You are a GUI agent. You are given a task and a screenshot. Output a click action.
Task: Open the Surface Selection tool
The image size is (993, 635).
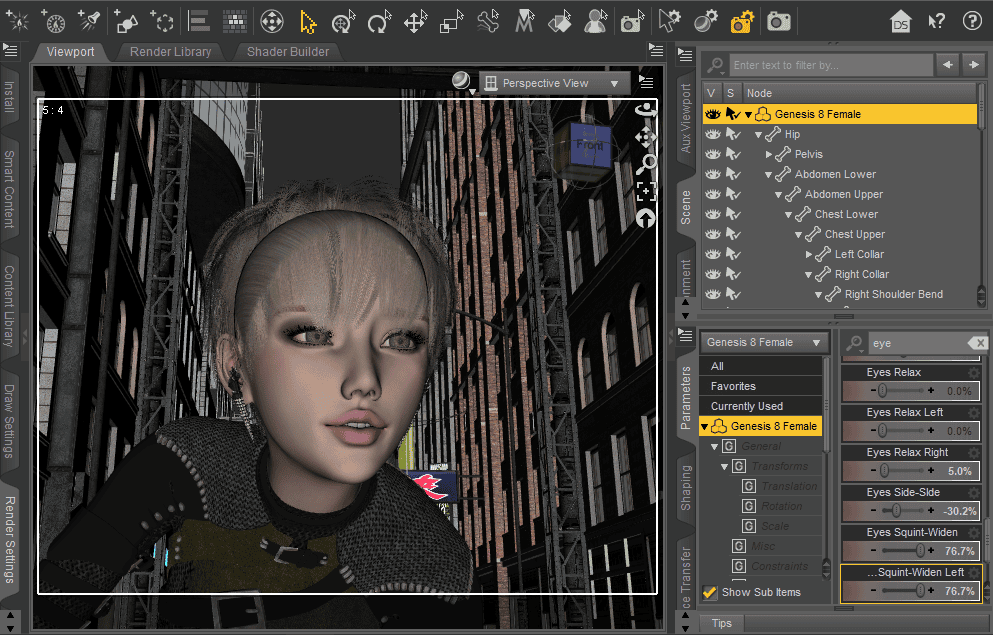(x=558, y=20)
